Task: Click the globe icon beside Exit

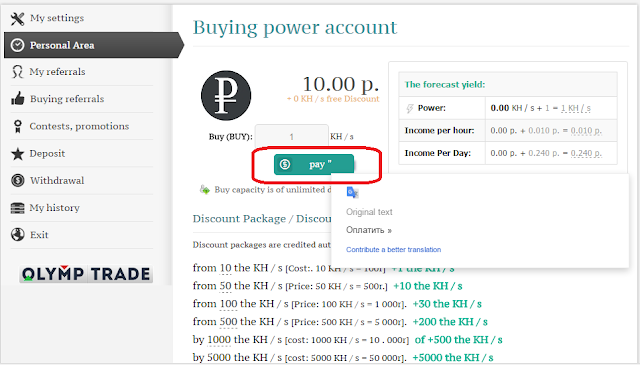Action: 18,235
